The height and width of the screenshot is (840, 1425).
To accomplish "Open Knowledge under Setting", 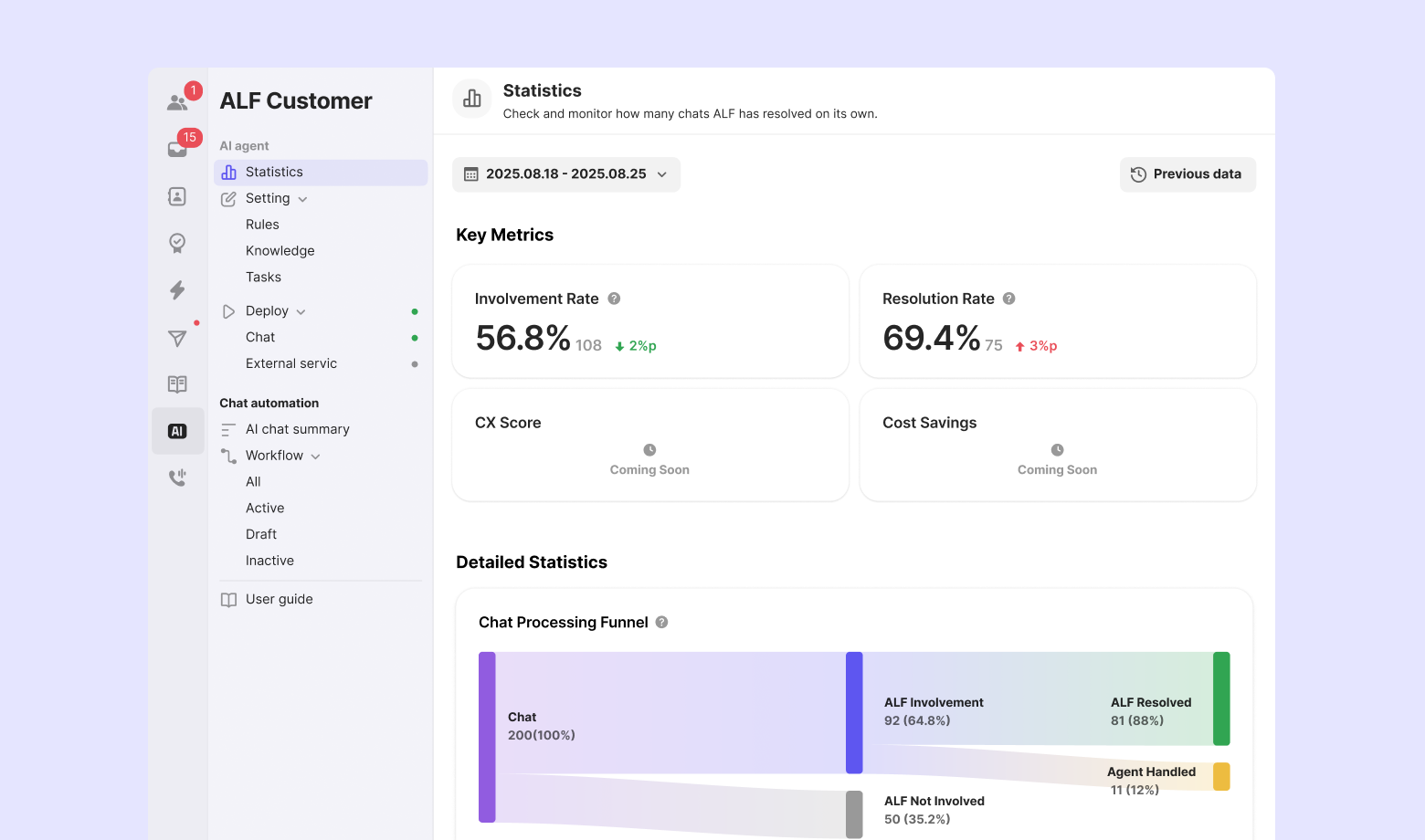I will [280, 251].
